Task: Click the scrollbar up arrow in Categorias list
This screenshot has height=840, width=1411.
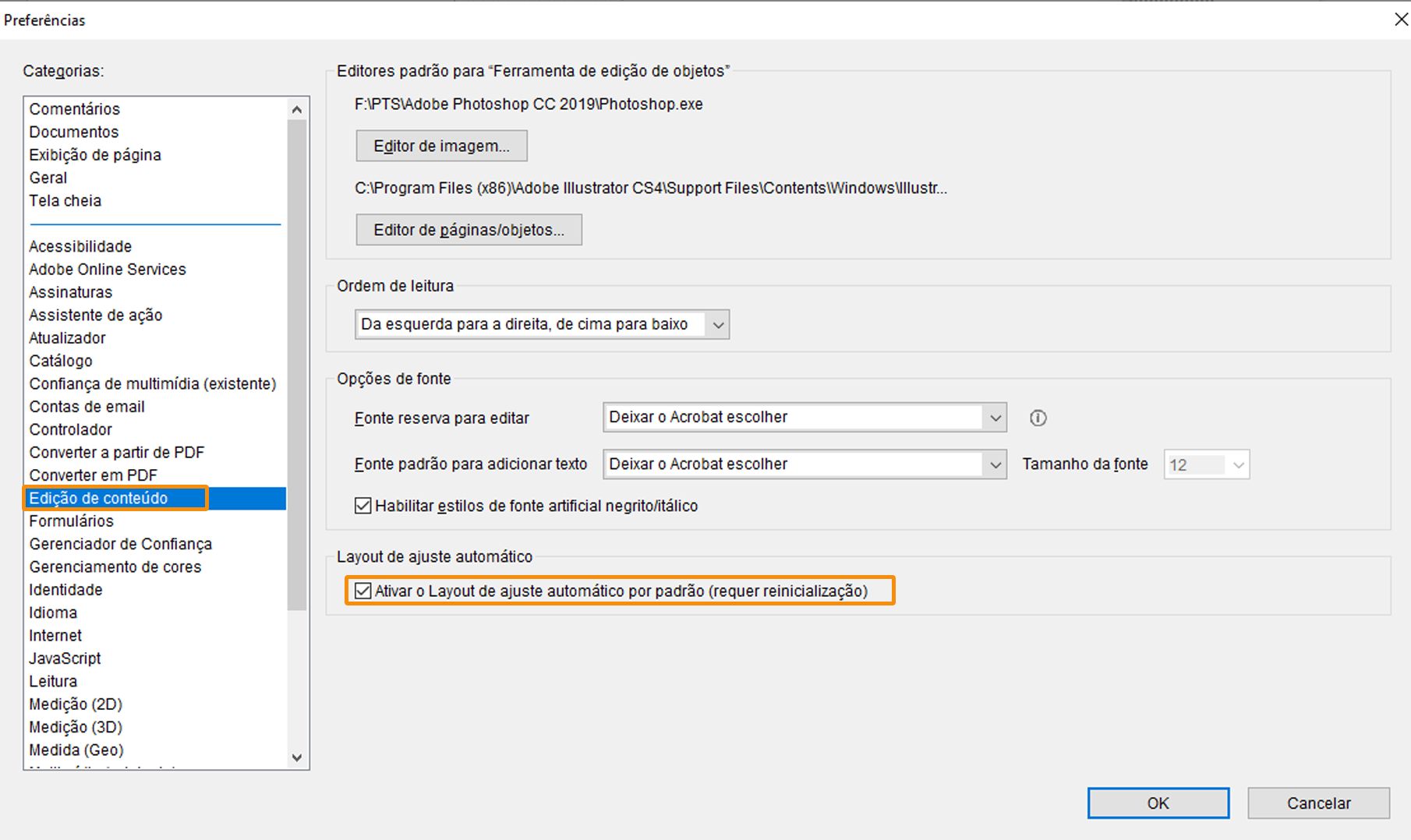Action: coord(296,109)
